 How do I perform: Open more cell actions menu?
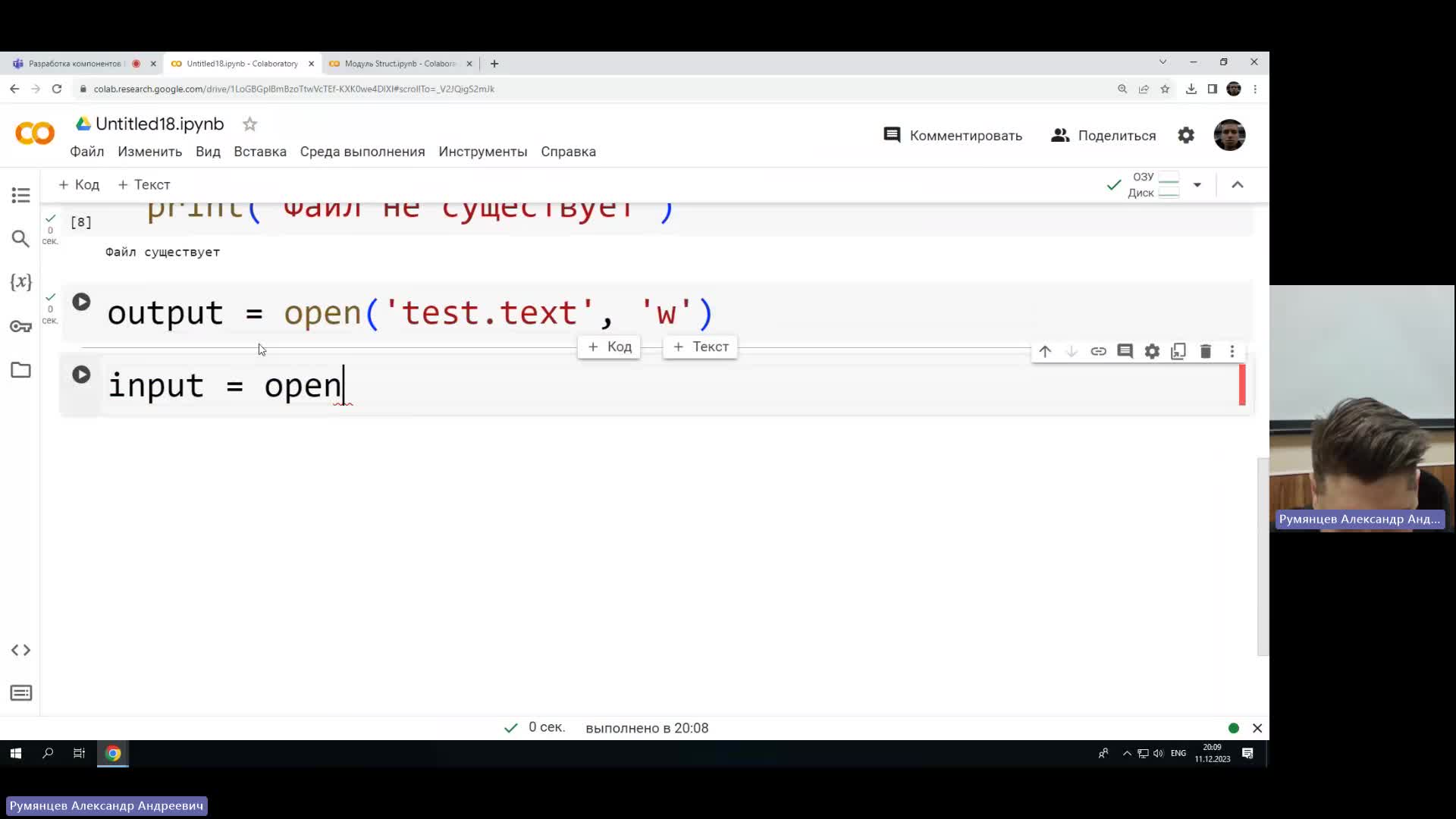[1232, 351]
